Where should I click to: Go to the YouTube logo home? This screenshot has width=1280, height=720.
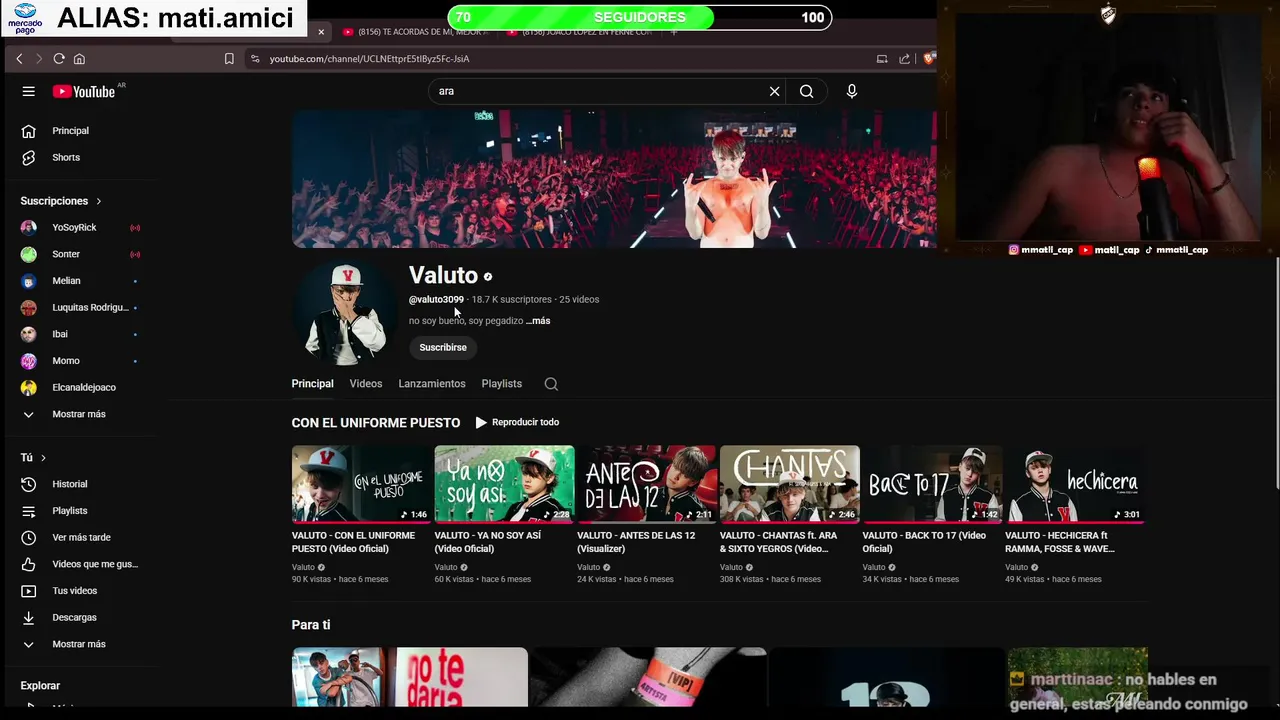coord(85,91)
